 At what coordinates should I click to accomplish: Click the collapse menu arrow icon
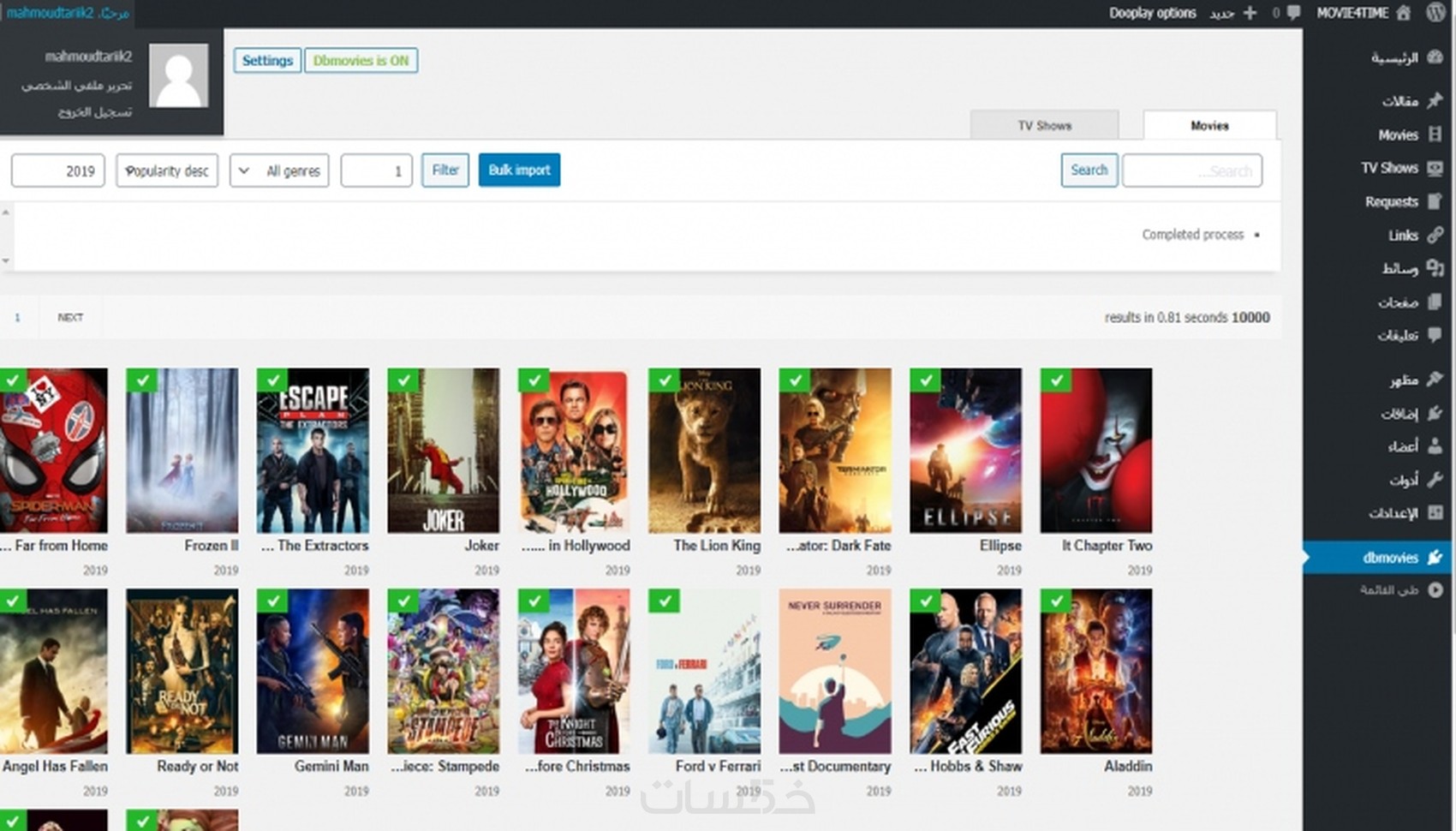point(1435,589)
